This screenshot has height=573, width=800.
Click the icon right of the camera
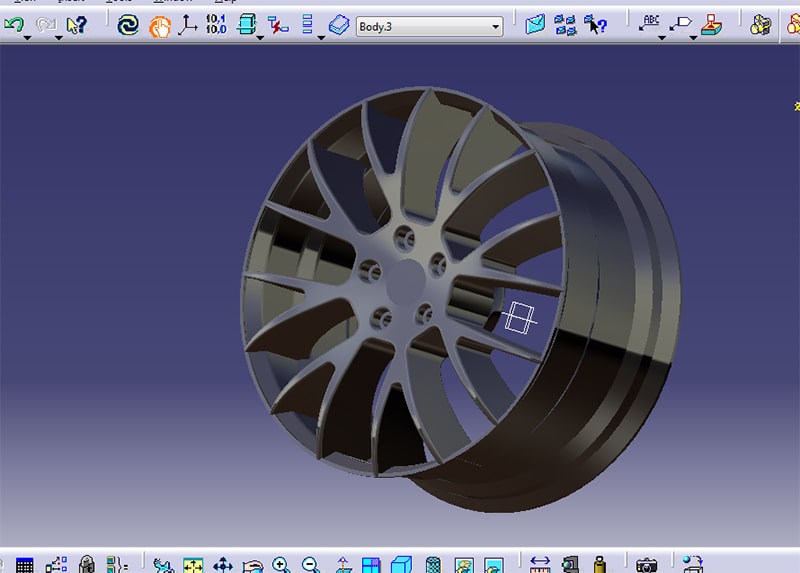(x=692, y=564)
